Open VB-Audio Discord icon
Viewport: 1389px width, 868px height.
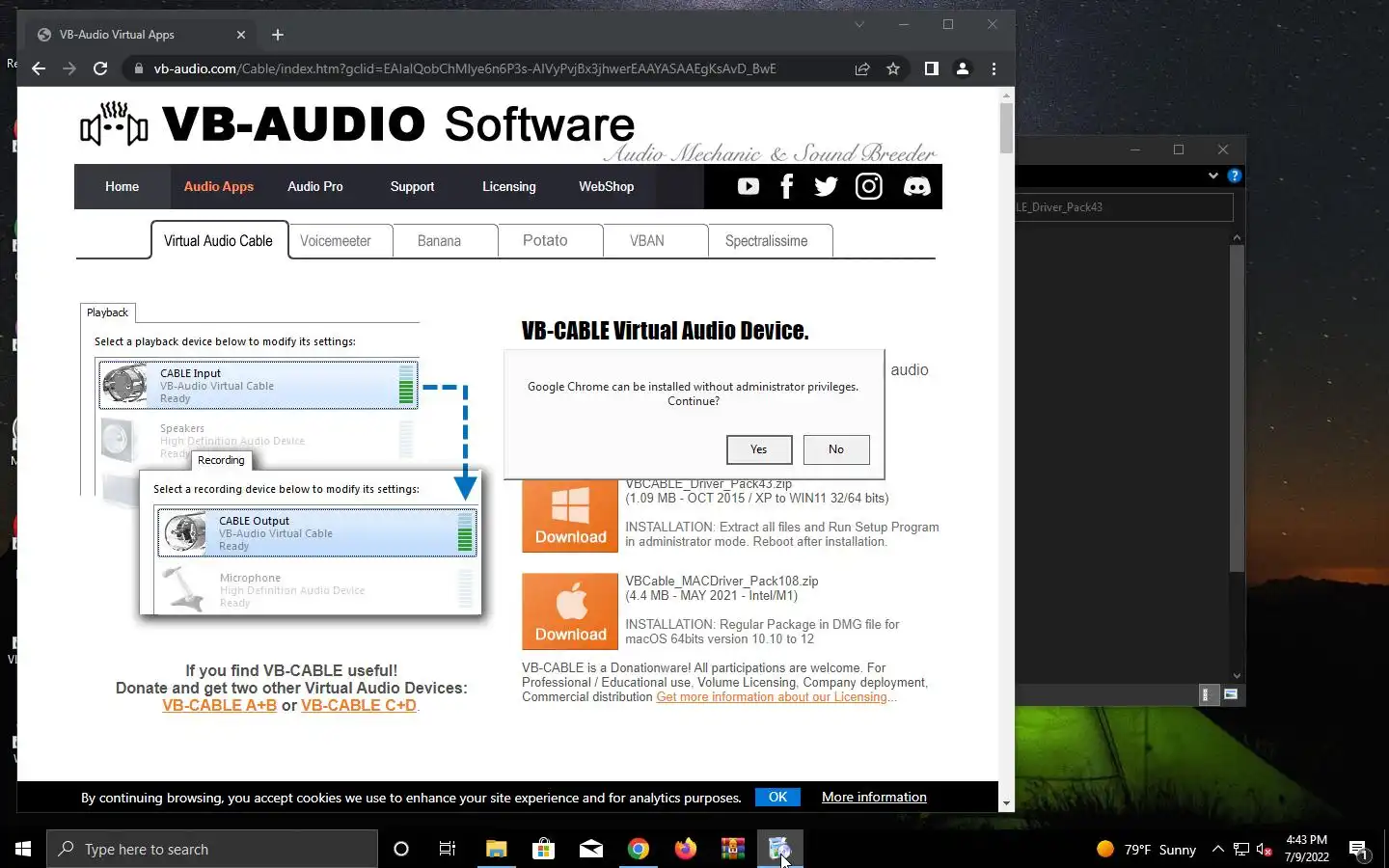[x=916, y=186]
